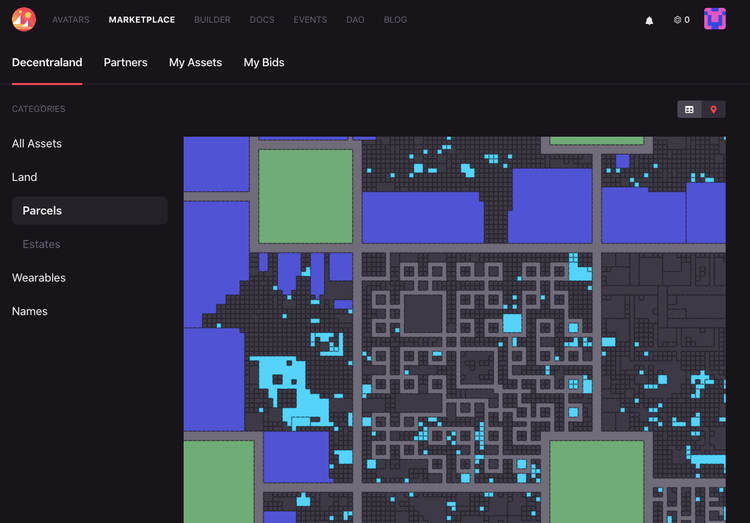The height and width of the screenshot is (523, 750).
Task: Click the green plaza above the road
Action: (306, 196)
